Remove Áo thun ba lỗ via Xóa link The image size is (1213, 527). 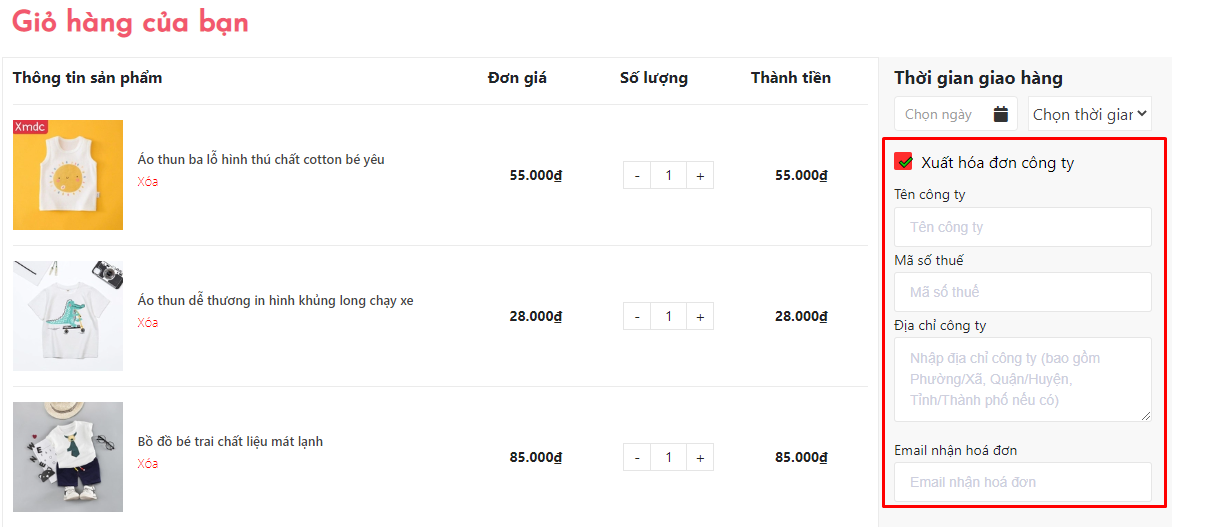[148, 182]
